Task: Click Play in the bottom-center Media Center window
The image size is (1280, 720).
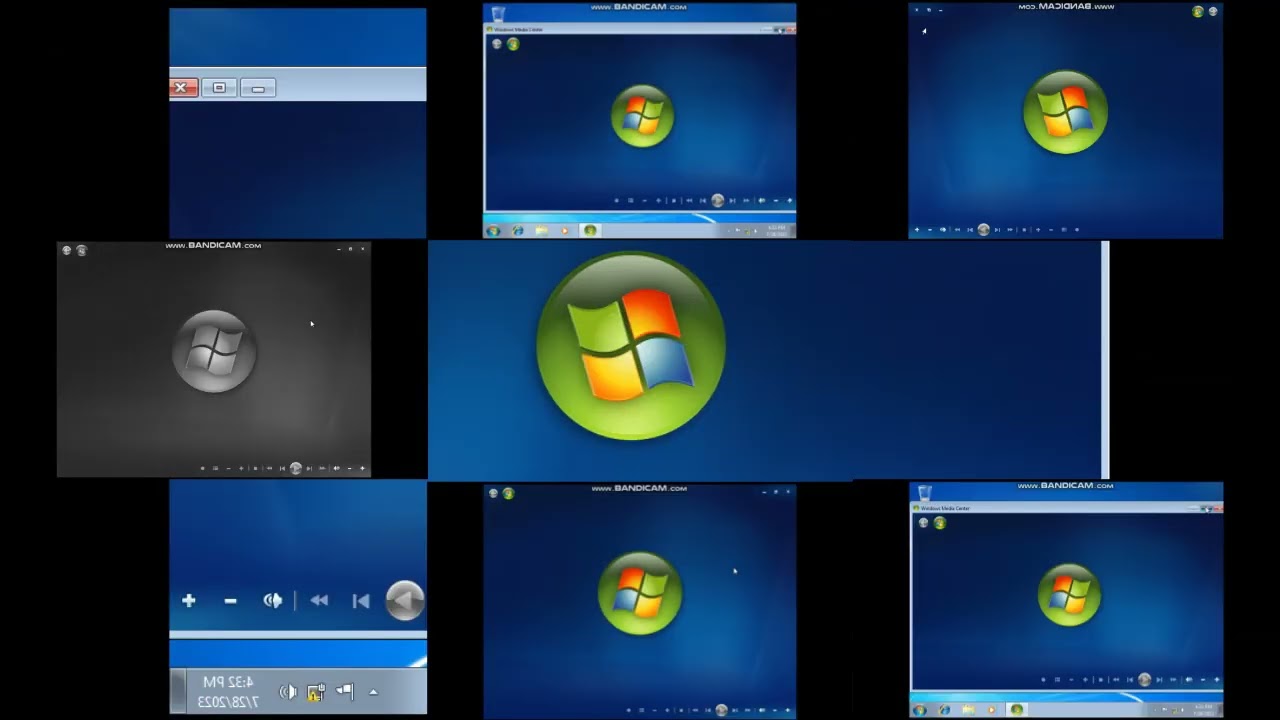Action: (722, 710)
